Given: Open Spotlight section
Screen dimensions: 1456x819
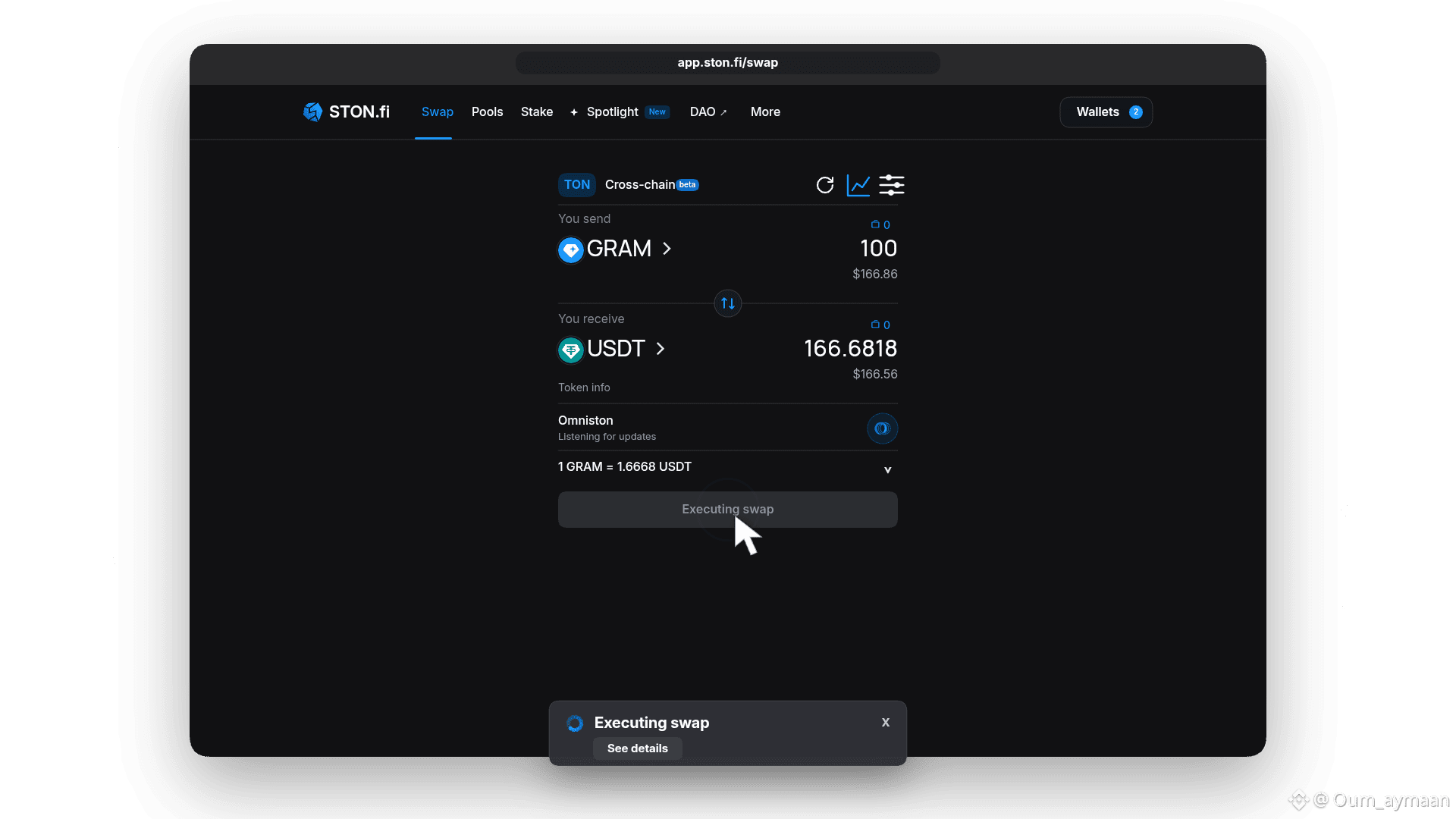Looking at the screenshot, I should [x=612, y=112].
